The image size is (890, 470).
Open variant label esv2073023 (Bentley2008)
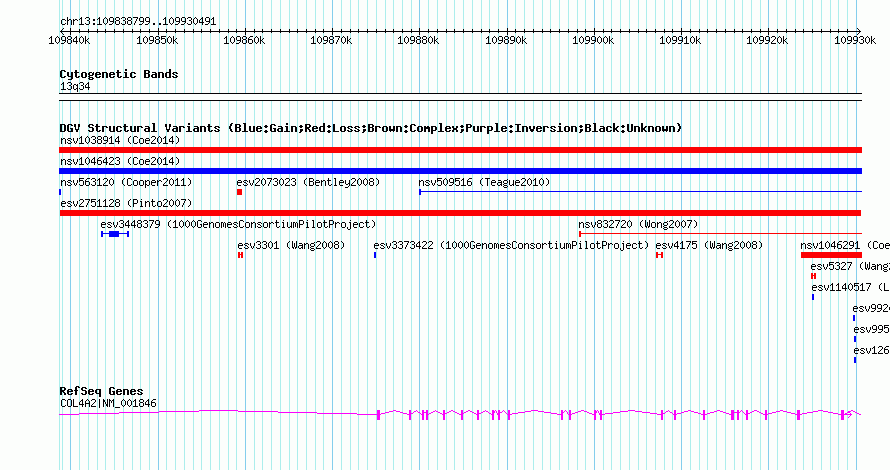308,182
